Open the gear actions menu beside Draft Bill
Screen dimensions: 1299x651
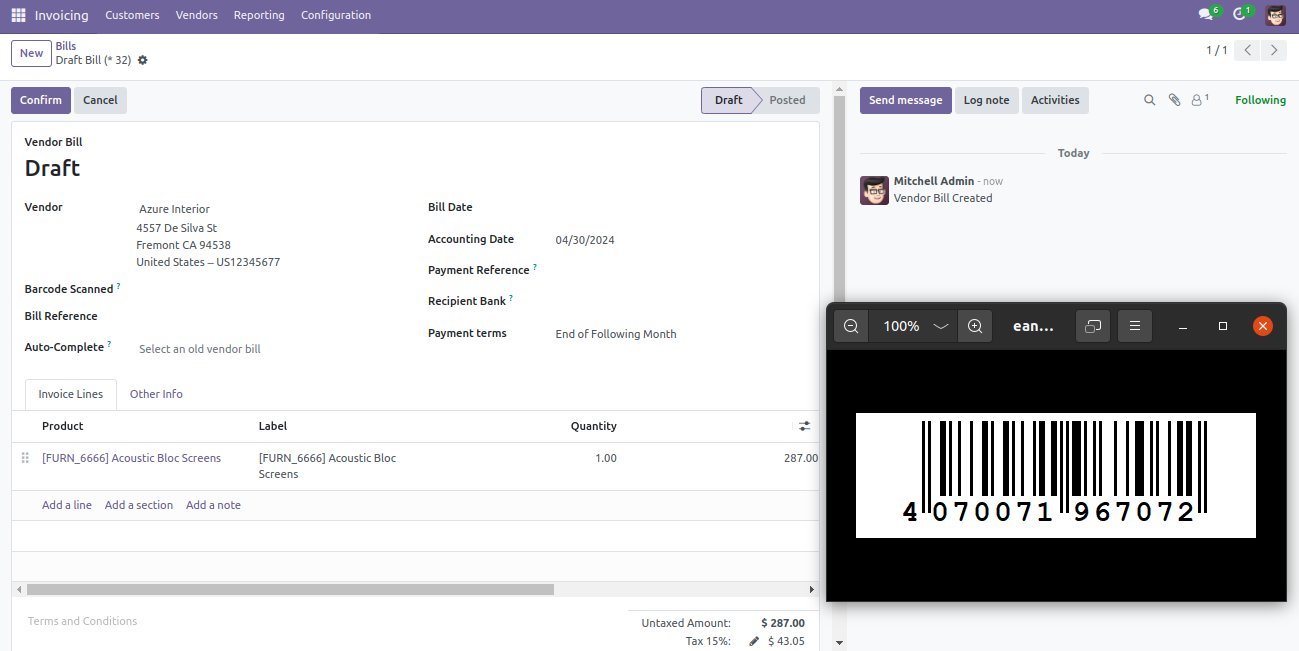142,60
